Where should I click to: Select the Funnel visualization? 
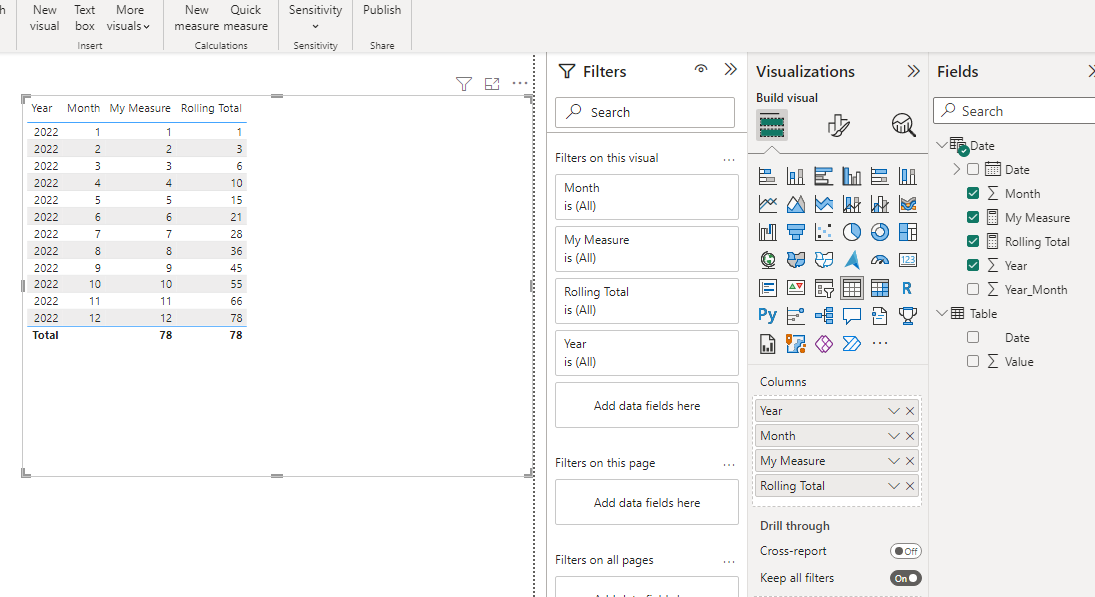coord(795,233)
